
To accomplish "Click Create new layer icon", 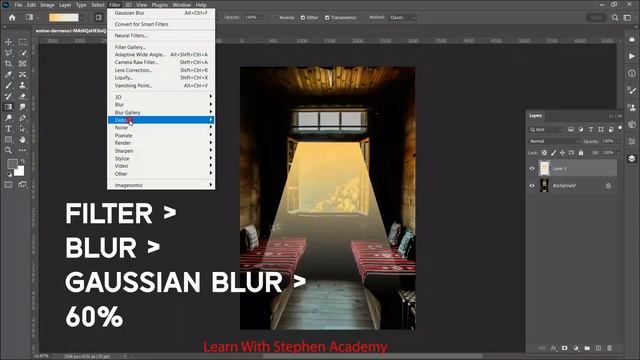I will [x=598, y=348].
